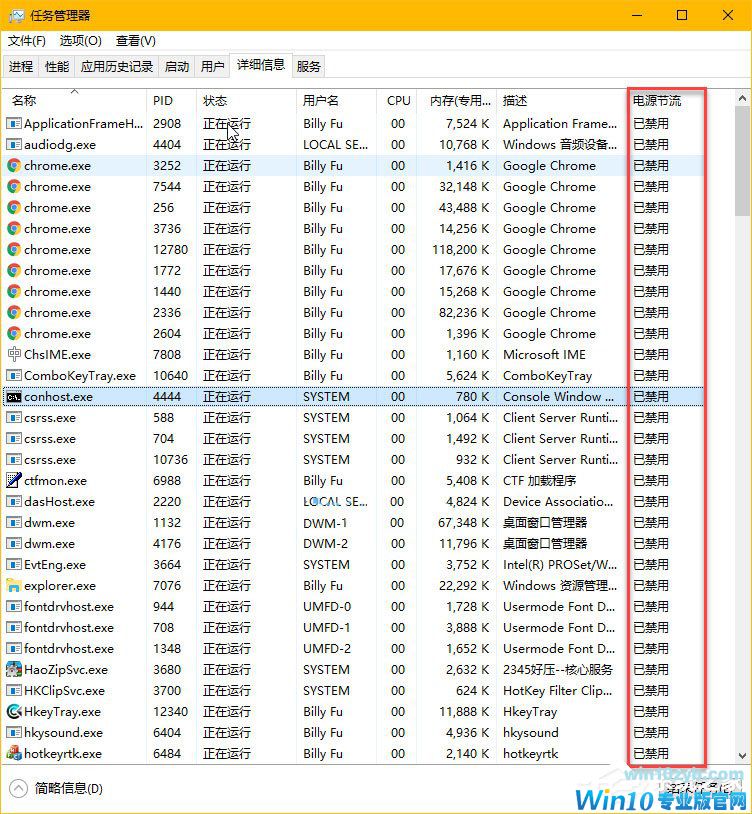Click the HKClipSvc.exe icon
Image resolution: width=752 pixels, height=814 pixels.
13,690
